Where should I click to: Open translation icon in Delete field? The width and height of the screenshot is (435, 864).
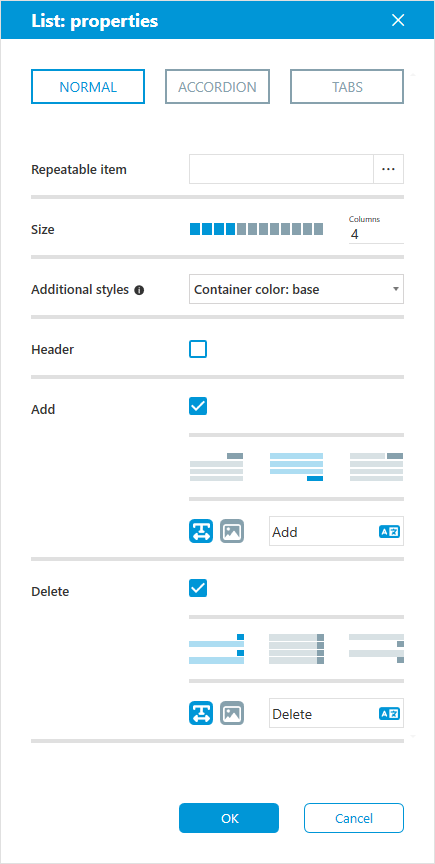click(x=389, y=714)
